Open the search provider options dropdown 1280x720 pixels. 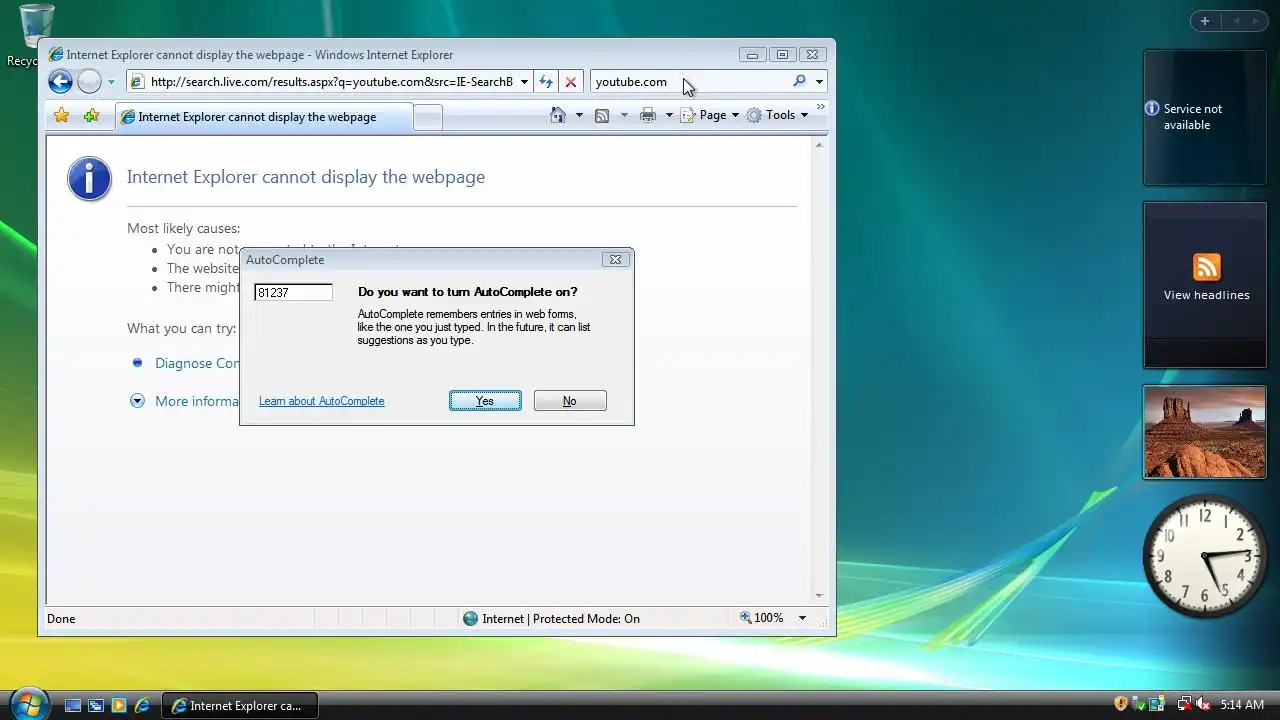tap(819, 82)
